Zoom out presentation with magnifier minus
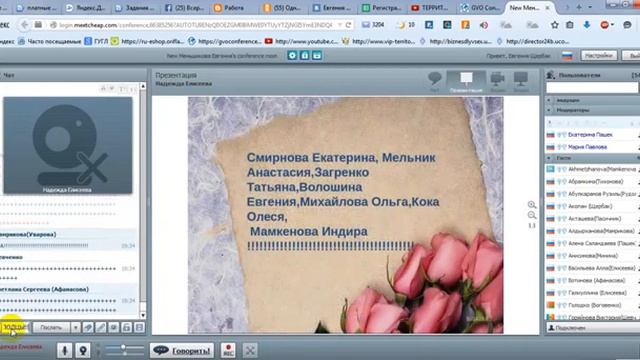This screenshot has width=640, height=360. tap(531, 215)
